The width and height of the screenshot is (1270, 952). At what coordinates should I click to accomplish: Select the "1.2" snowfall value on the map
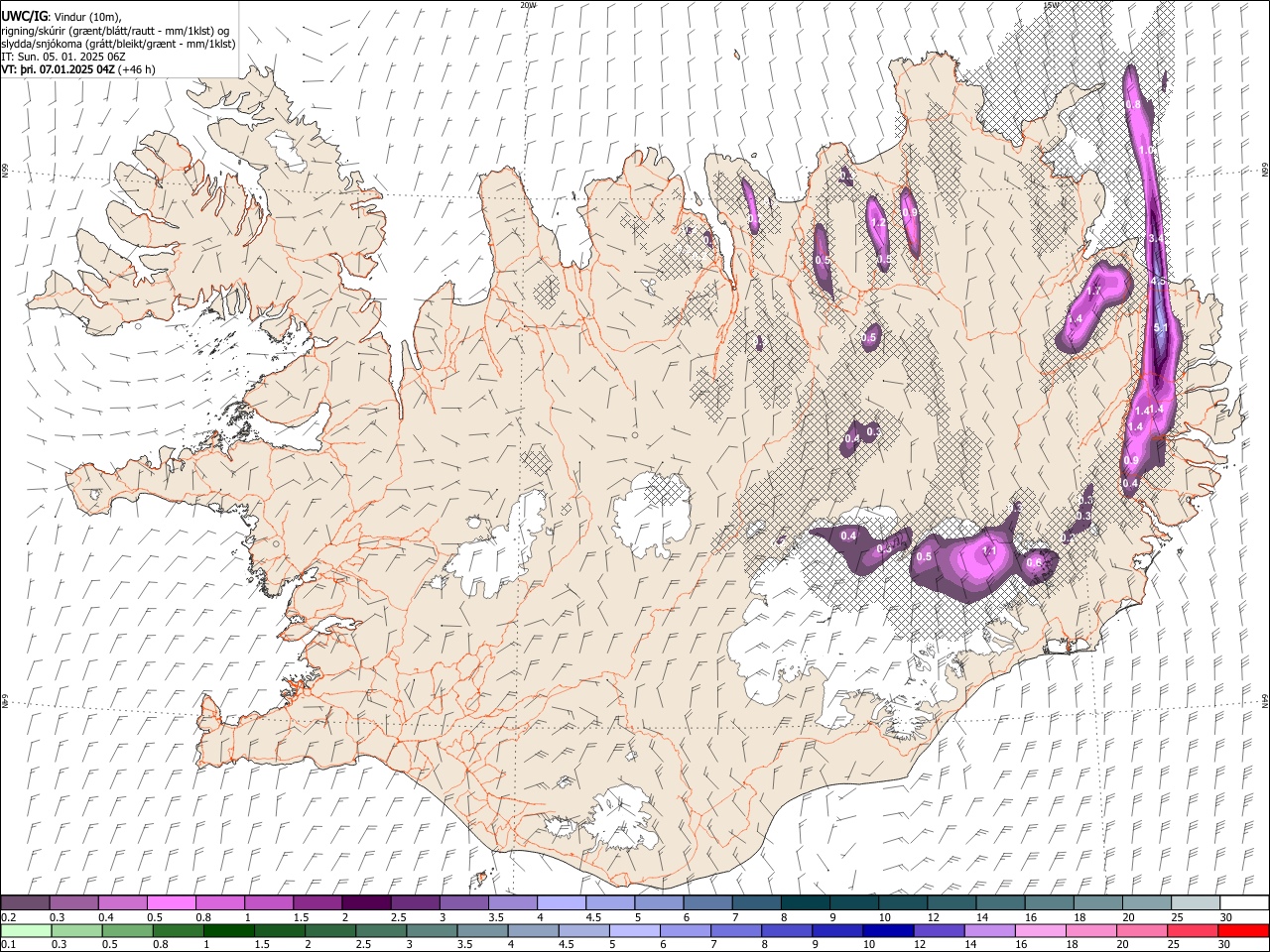pos(877,223)
